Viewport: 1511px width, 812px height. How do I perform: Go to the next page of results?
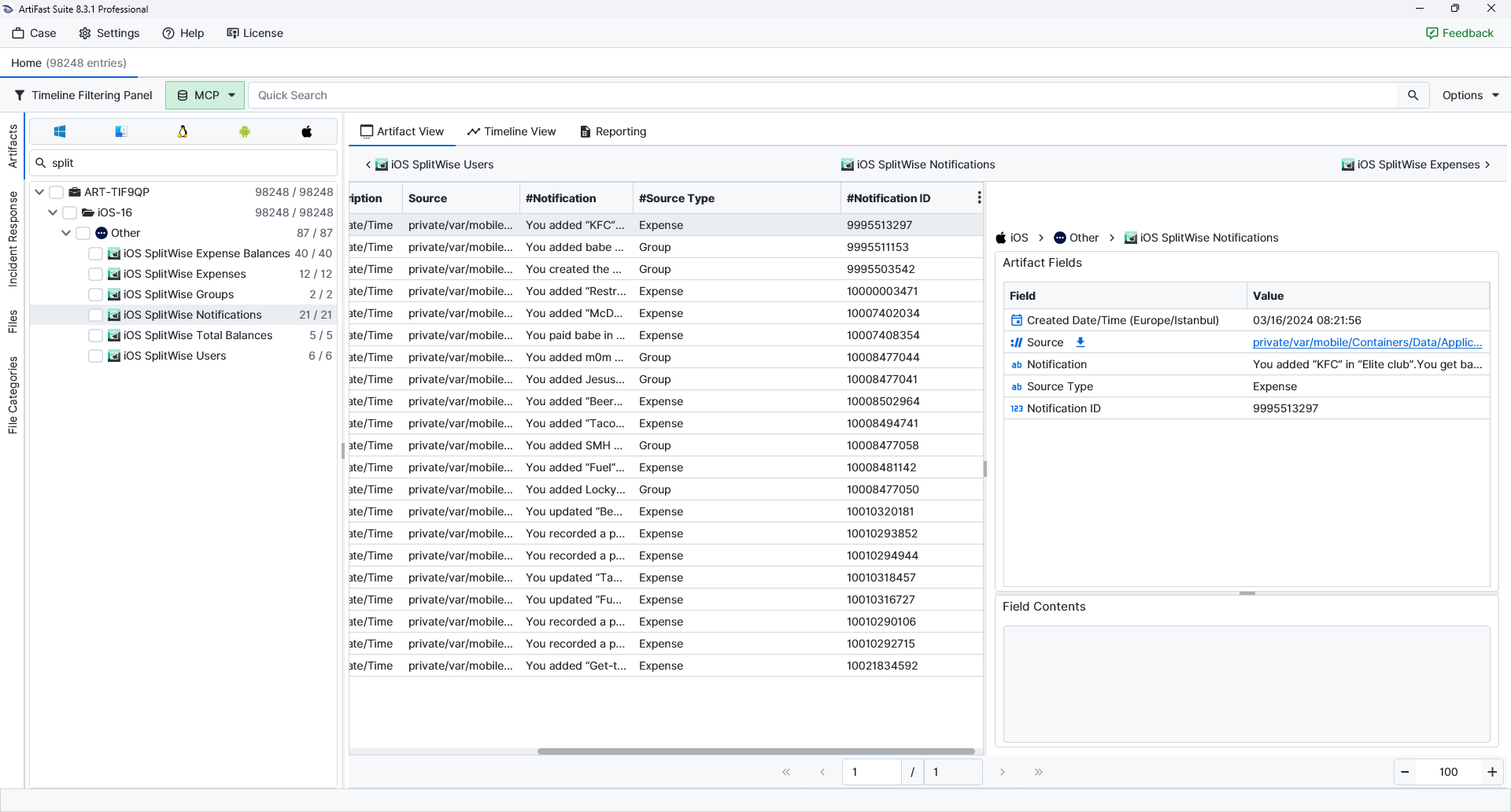coord(1003,772)
